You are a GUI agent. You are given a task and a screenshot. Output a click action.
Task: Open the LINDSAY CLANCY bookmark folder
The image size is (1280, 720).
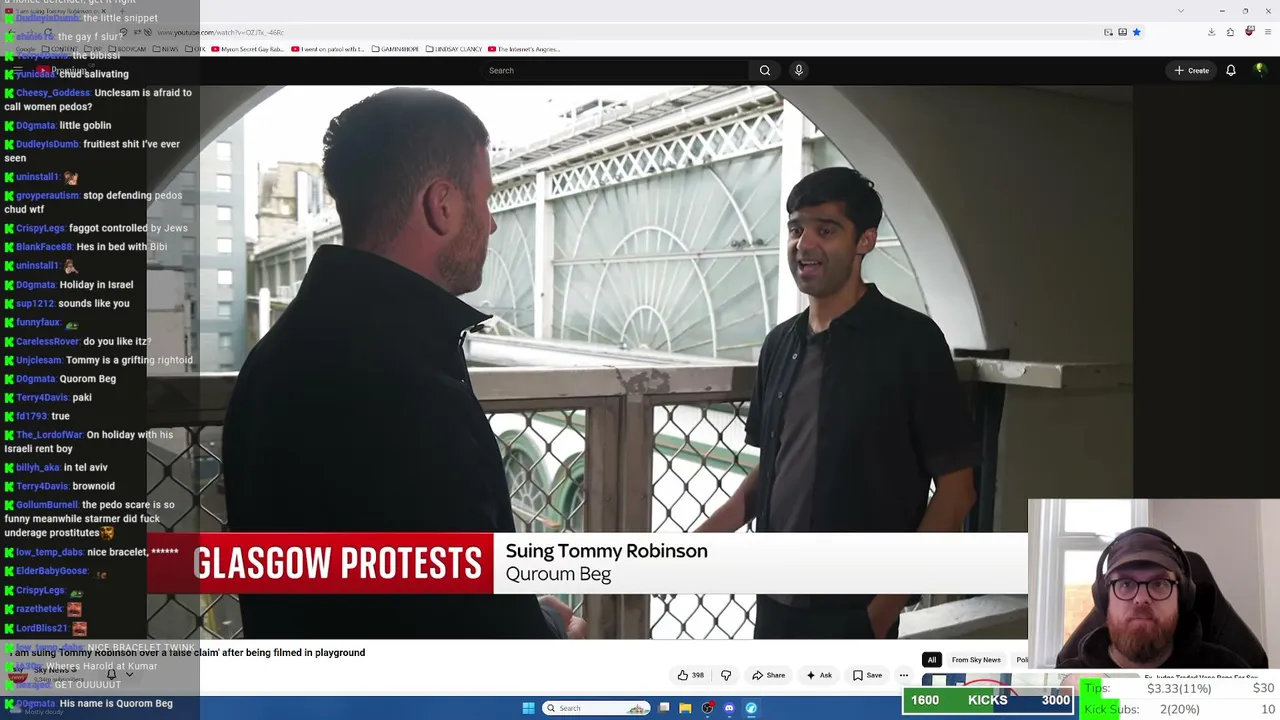coord(454,49)
